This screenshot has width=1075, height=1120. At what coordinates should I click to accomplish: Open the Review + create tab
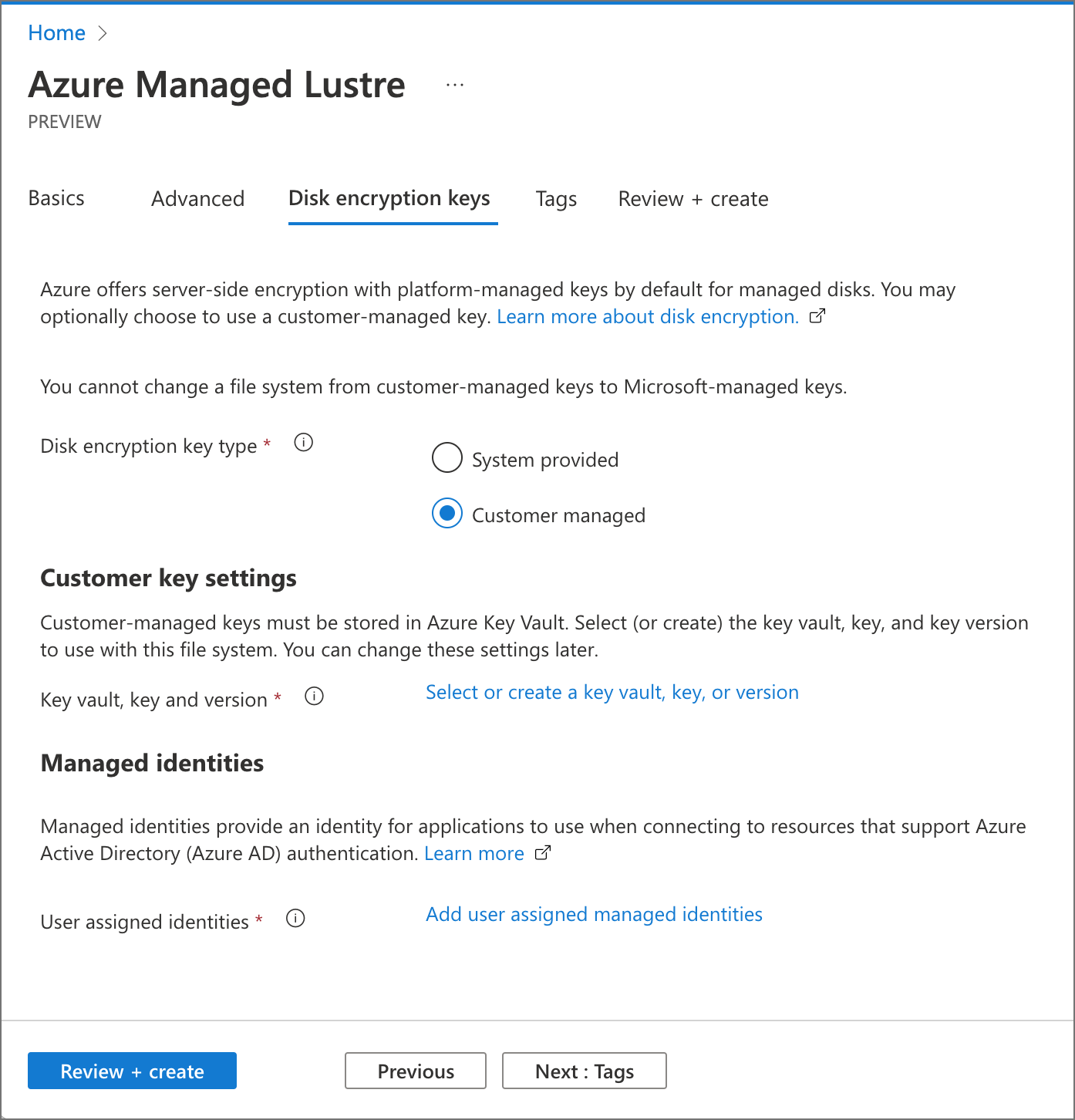pos(693,199)
